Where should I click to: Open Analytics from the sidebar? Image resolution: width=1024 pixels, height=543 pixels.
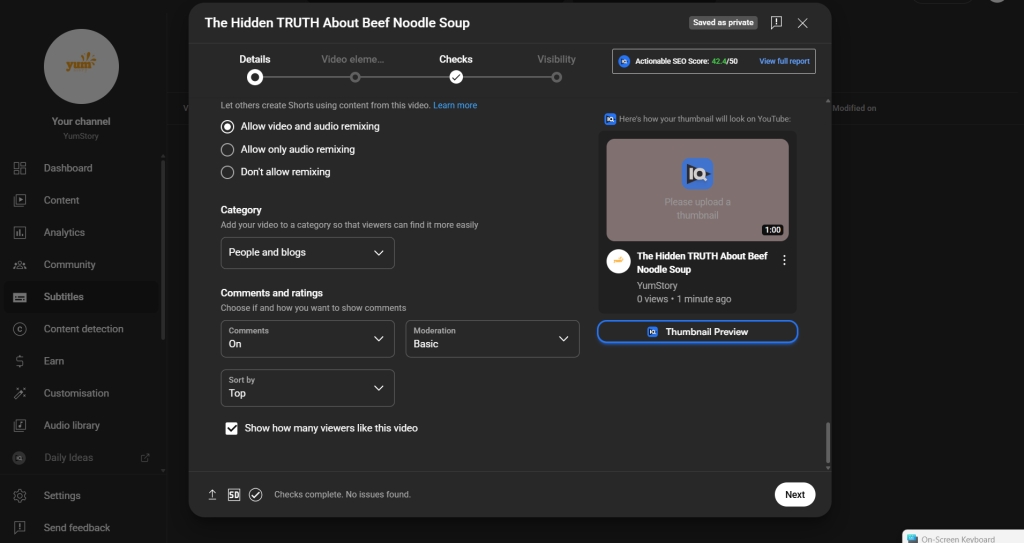coord(64,233)
